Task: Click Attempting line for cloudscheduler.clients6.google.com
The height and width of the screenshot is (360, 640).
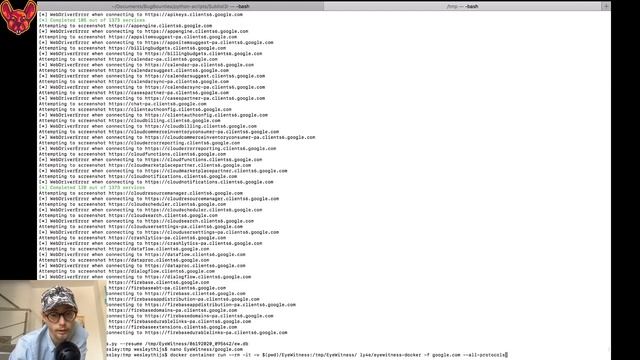Action: (x=132, y=204)
